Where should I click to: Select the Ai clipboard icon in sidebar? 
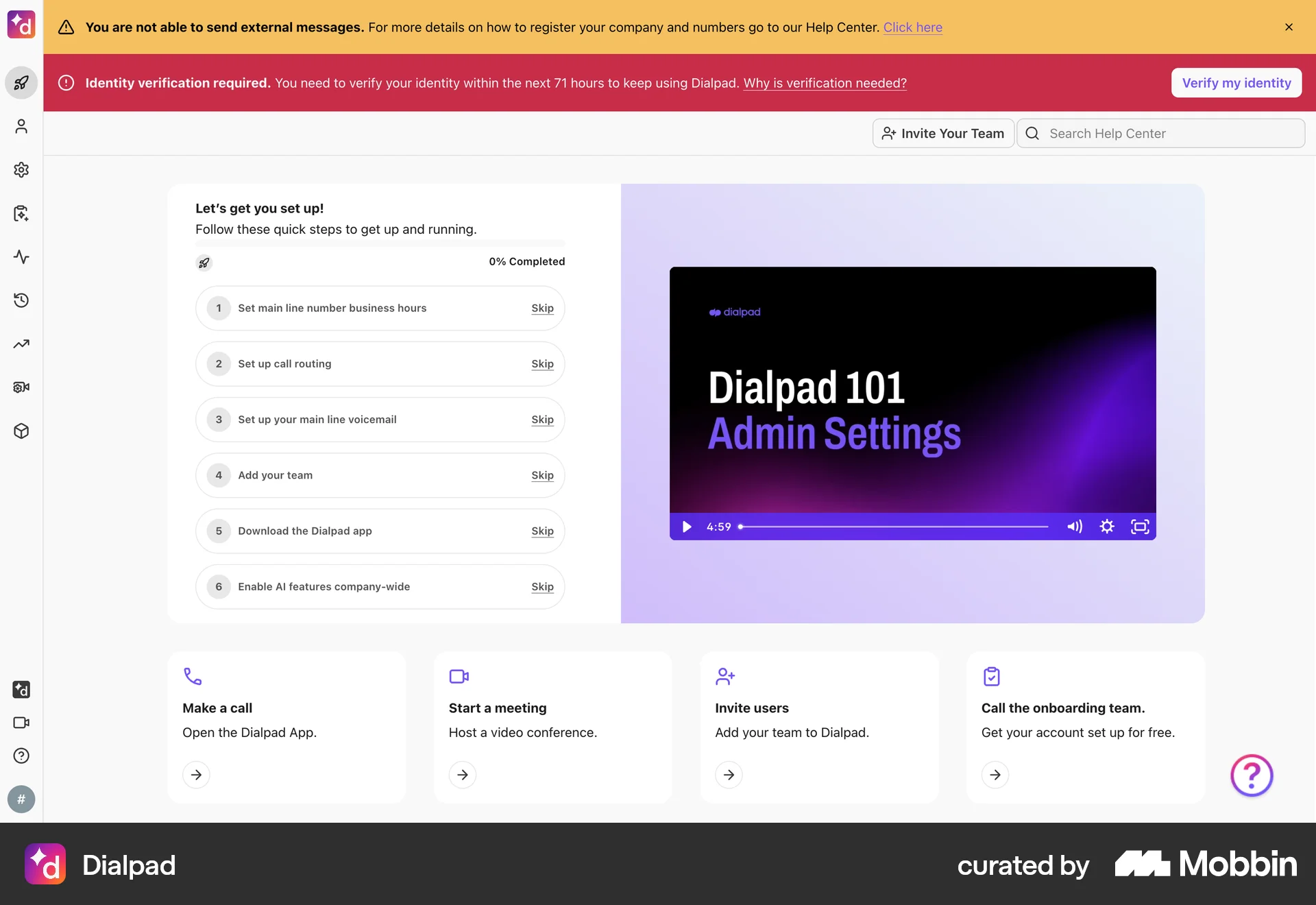pos(21,213)
